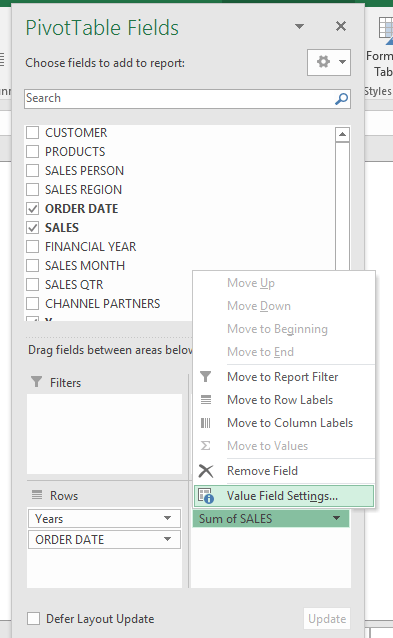The image size is (393, 638).
Task: Click the 'FINANCIAL YEAR' field name
Action: [x=91, y=247]
